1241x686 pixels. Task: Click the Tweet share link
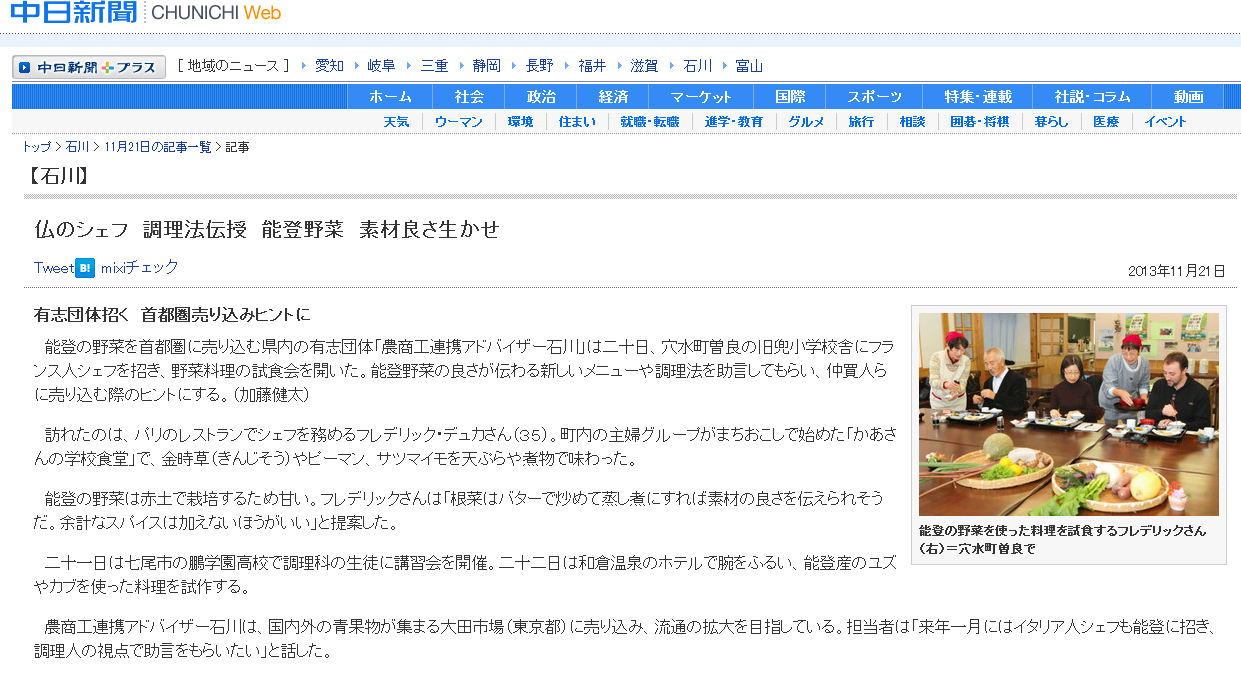click(53, 268)
